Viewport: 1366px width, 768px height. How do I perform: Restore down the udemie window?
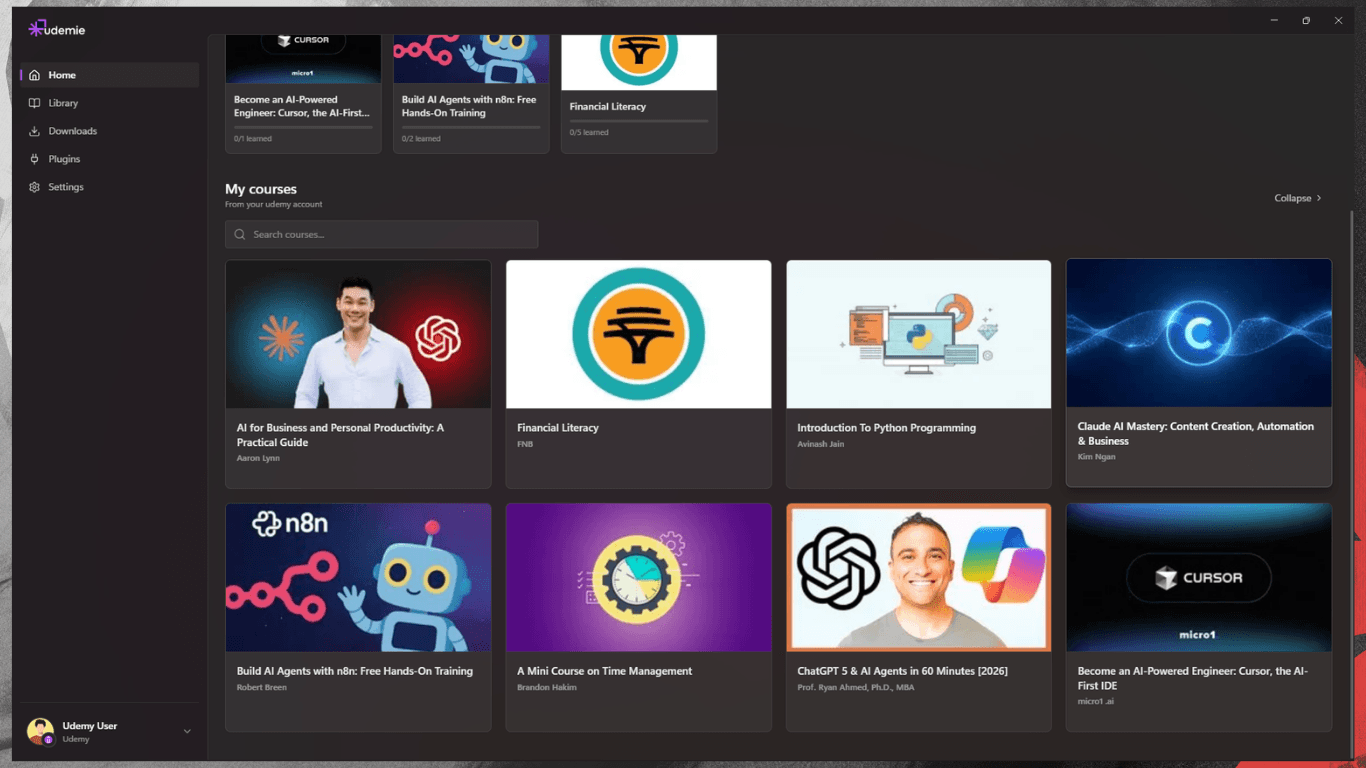click(1306, 20)
